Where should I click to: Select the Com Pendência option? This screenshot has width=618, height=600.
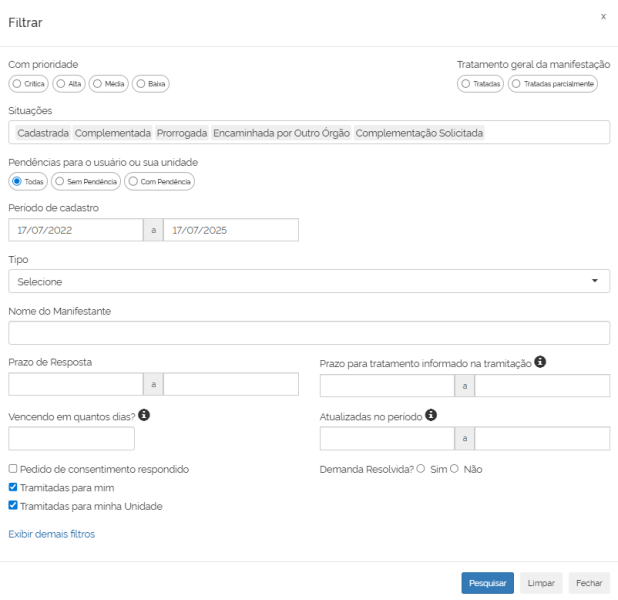[133, 181]
